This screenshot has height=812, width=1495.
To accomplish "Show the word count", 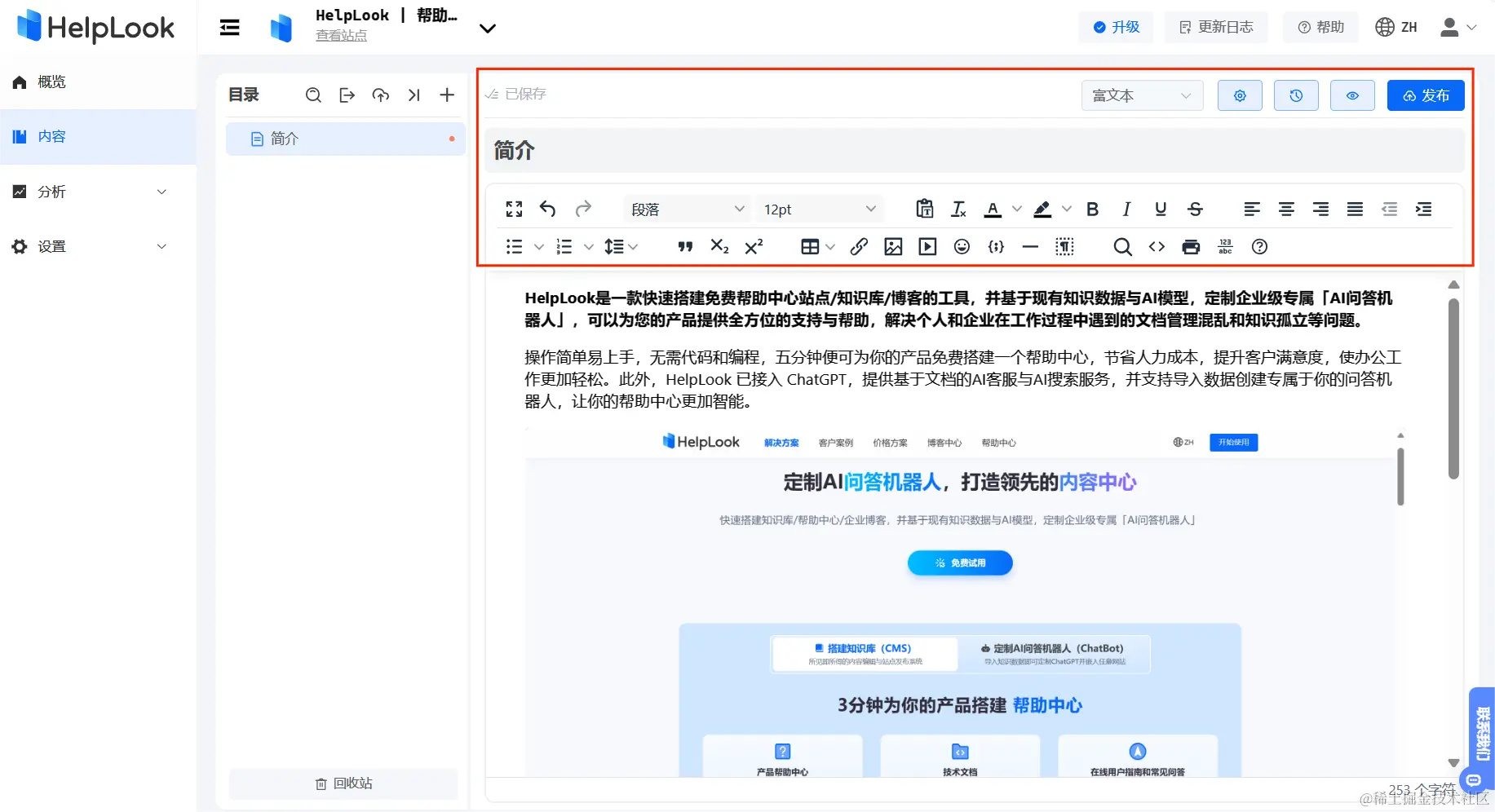I will 1225,247.
